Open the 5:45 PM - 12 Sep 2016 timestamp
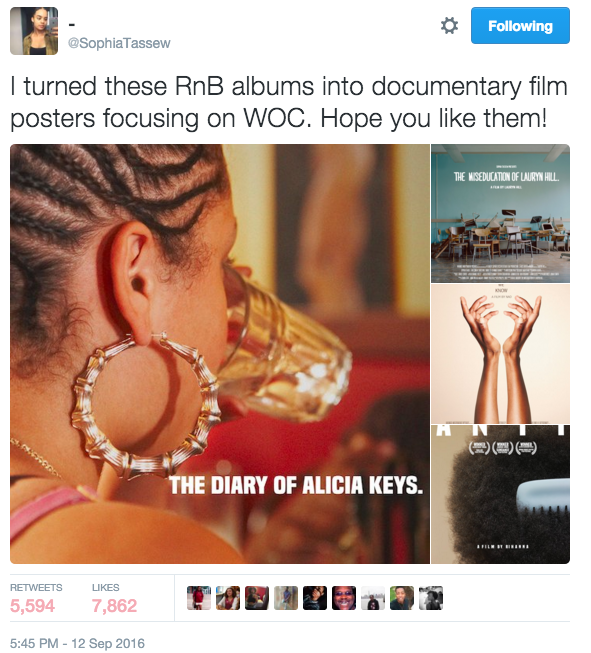591x653 pixels. [x=77, y=643]
